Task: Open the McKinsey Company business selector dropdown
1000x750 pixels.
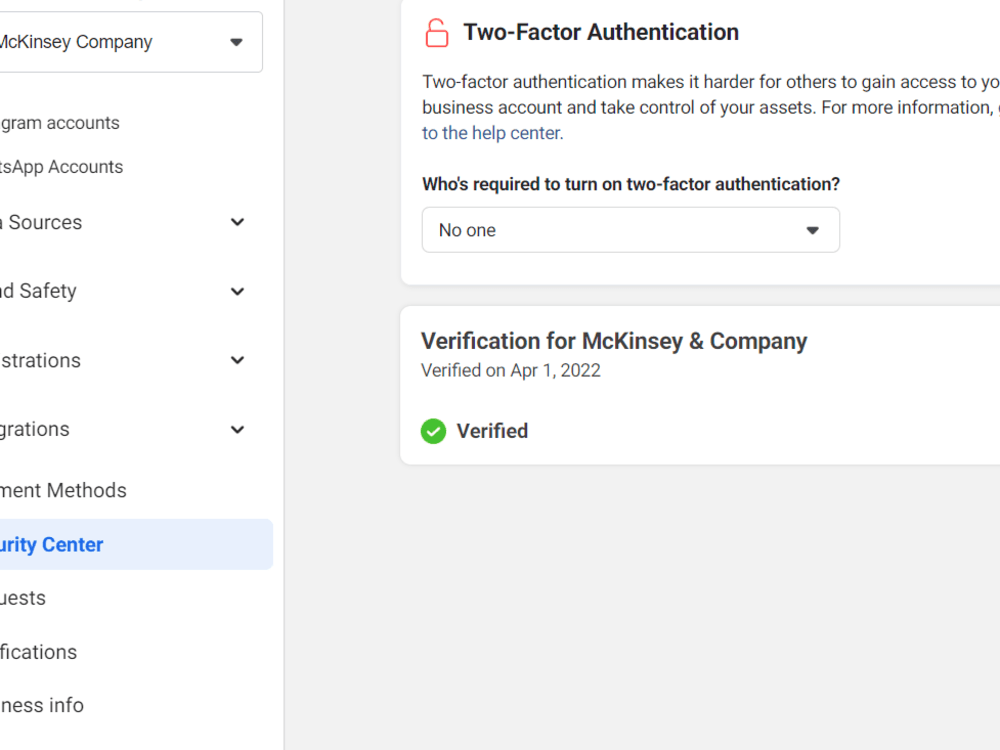Action: click(x=128, y=42)
